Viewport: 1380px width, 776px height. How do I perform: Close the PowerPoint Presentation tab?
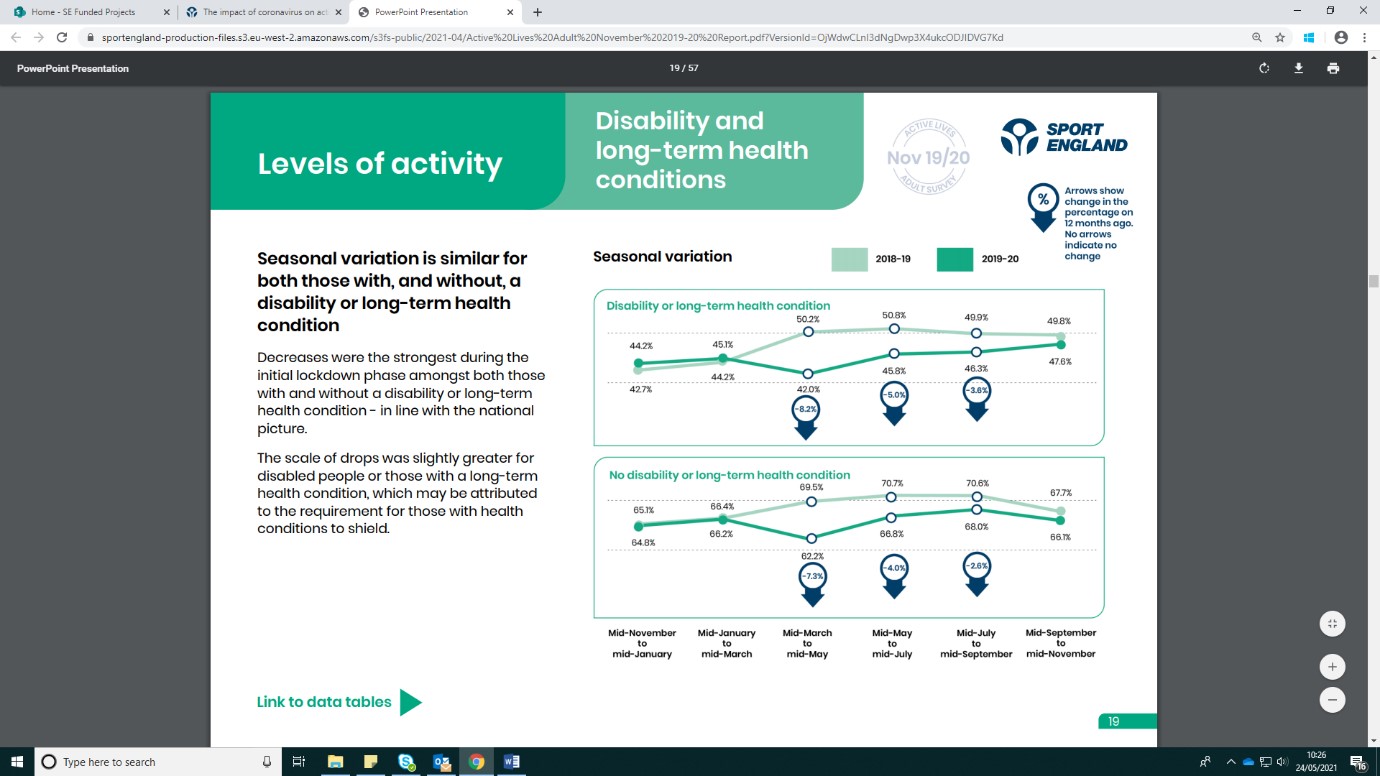point(510,12)
